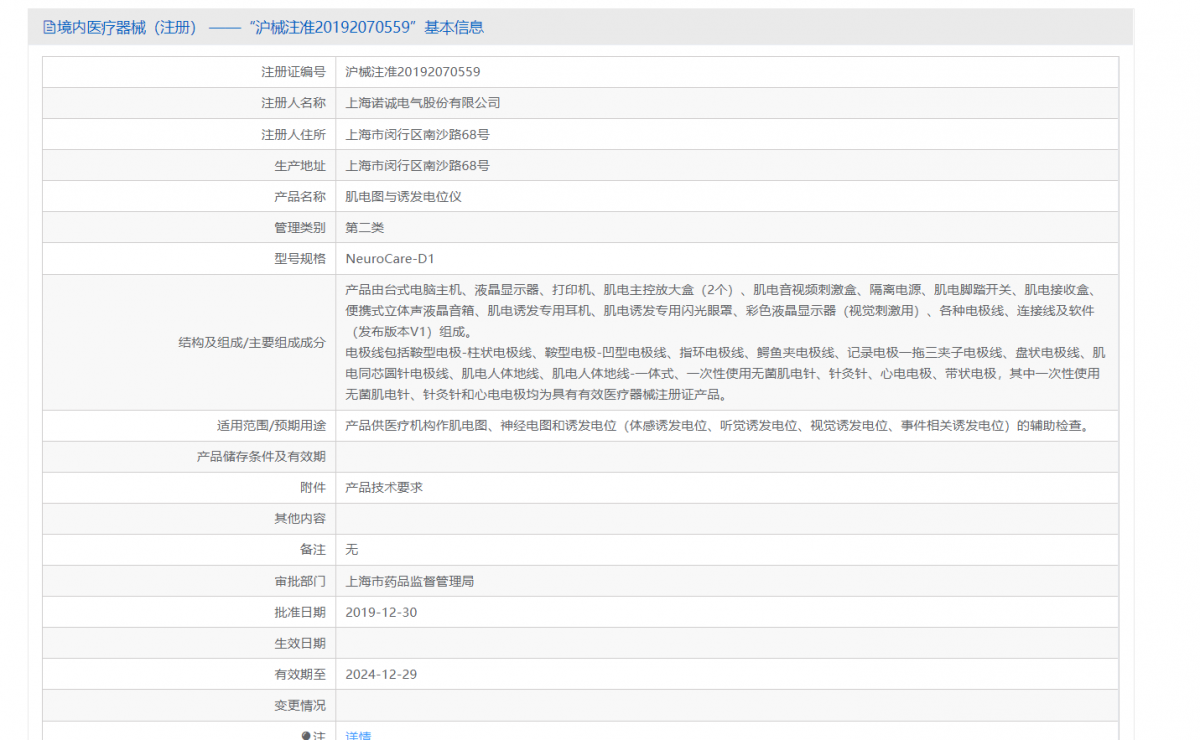Click approval date 2019-12-30
The width and height of the screenshot is (1200, 740).
[x=381, y=612]
